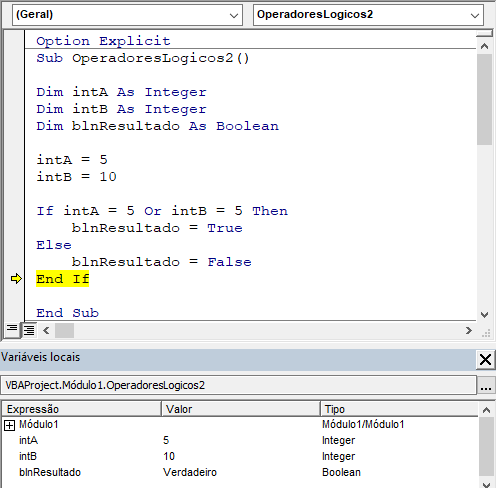The height and width of the screenshot is (488, 496).
Task: Click the horizontal scroll left arrow
Action: (x=46, y=330)
